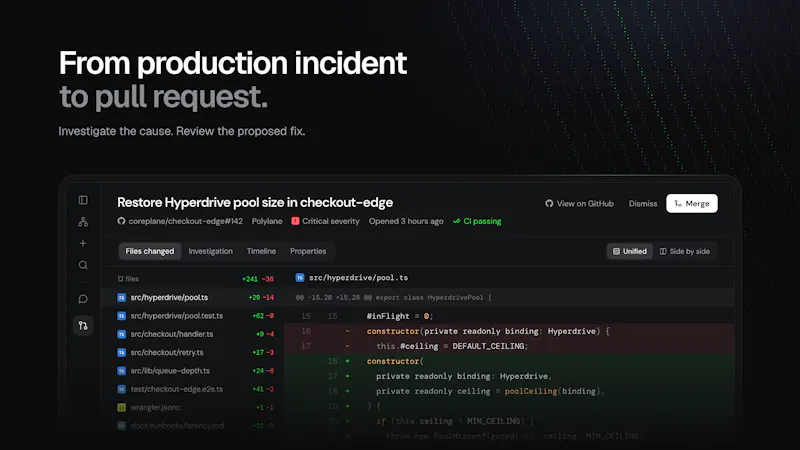Click the TS icon of src/checkout/handler.ts
800x450 pixels.
[121, 334]
